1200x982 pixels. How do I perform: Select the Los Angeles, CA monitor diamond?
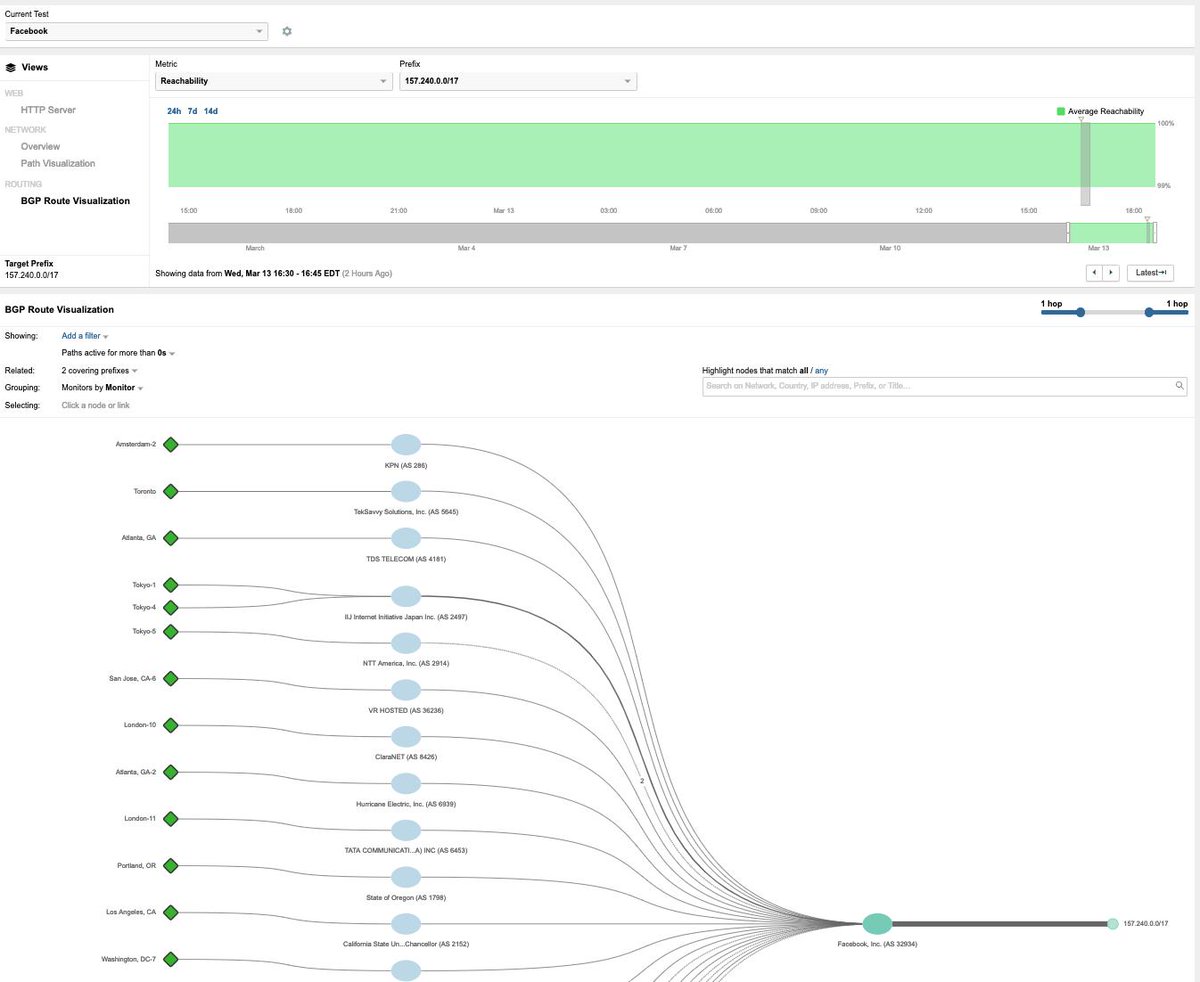170,912
